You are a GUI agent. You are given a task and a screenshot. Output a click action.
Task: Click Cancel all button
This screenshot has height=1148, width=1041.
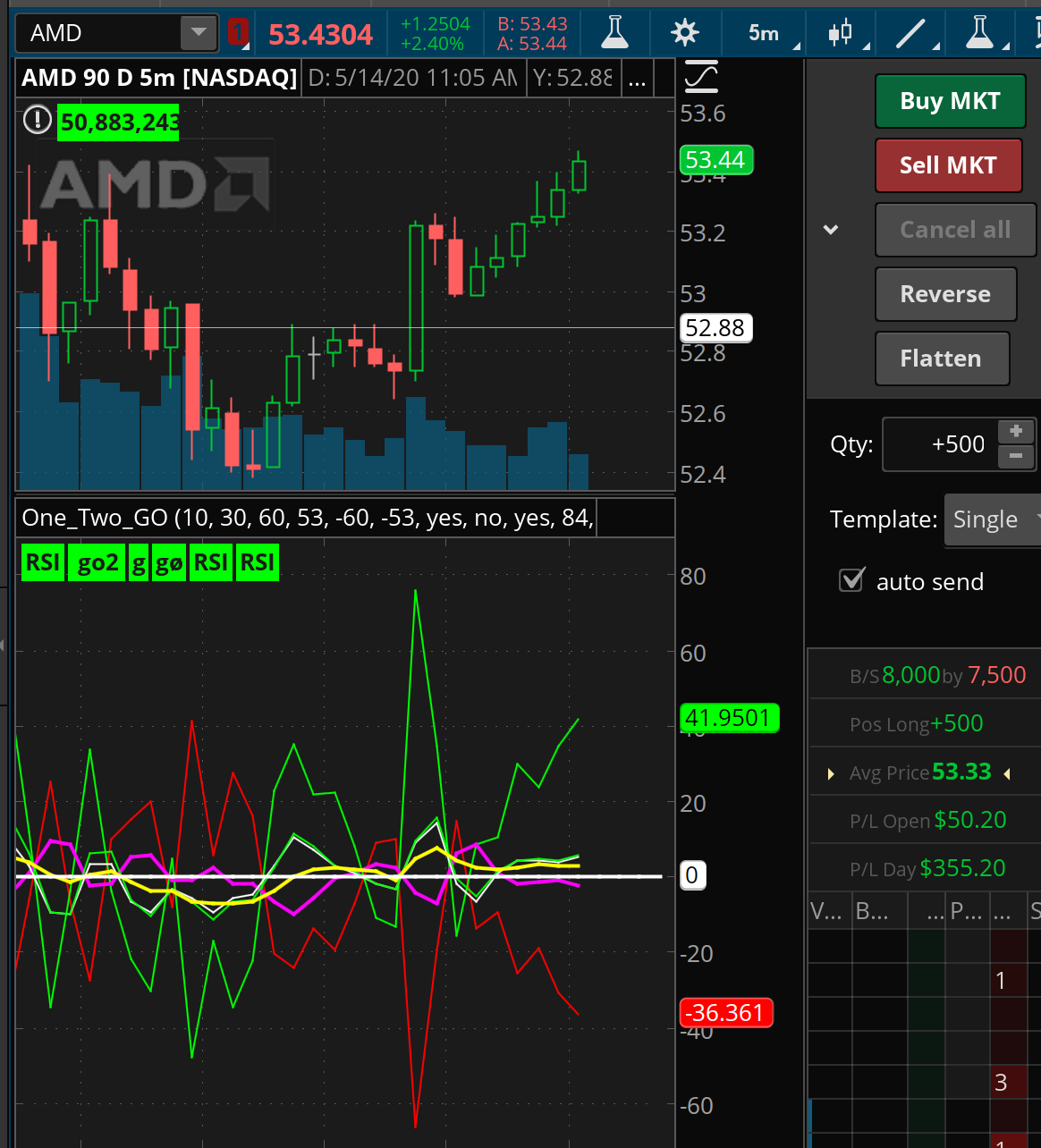pyautogui.click(x=955, y=230)
